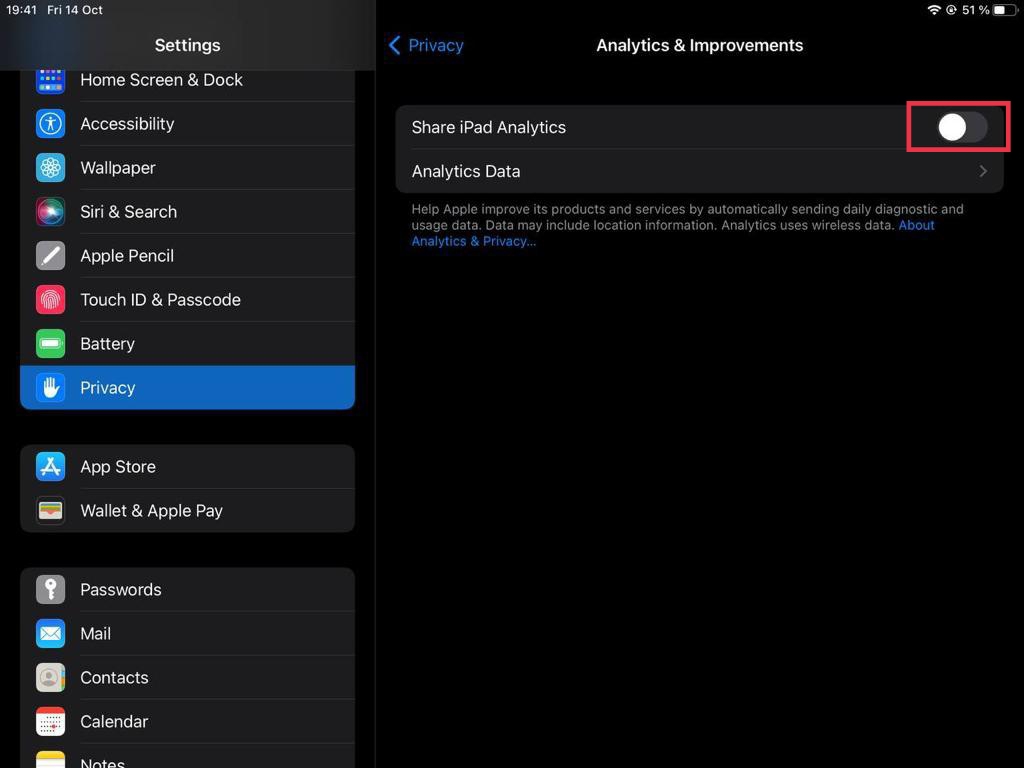Go back to Privacy
The image size is (1024, 768).
pyautogui.click(x=426, y=45)
